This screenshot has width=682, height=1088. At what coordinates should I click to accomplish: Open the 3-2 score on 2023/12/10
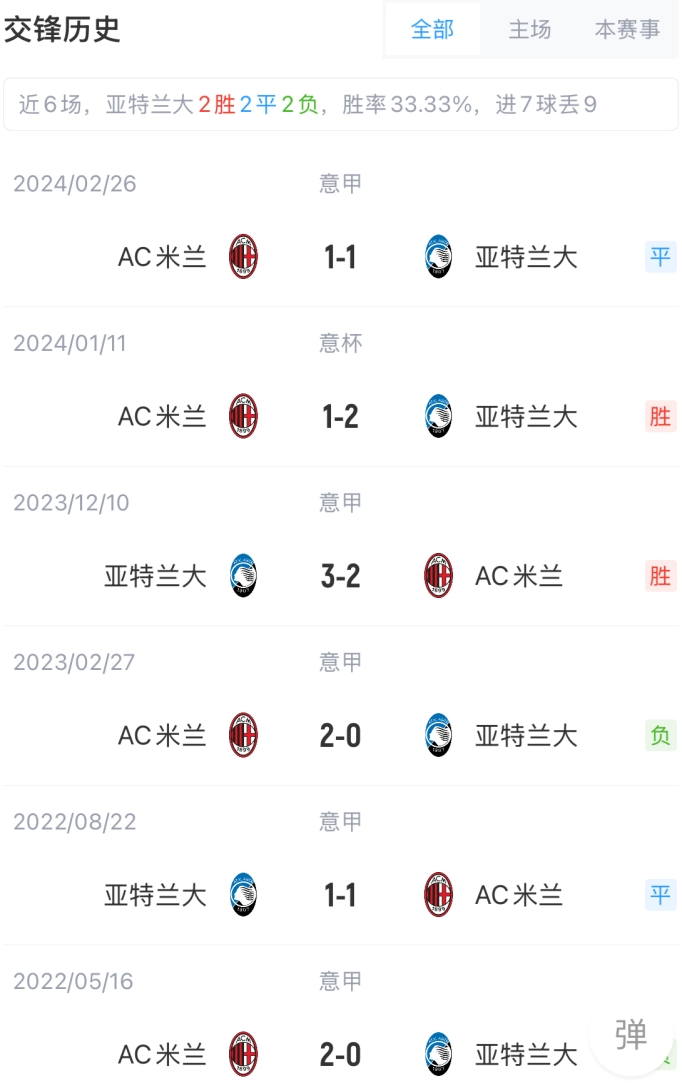click(340, 576)
